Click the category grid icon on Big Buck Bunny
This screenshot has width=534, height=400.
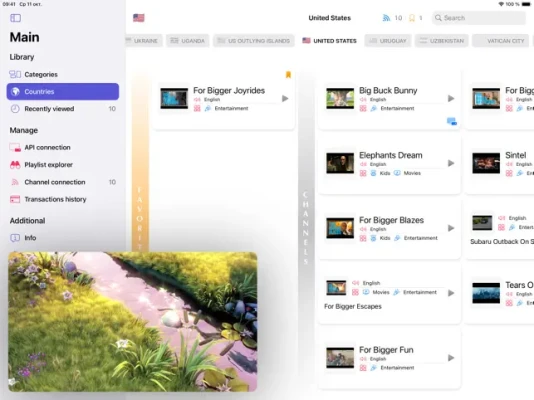pos(363,108)
